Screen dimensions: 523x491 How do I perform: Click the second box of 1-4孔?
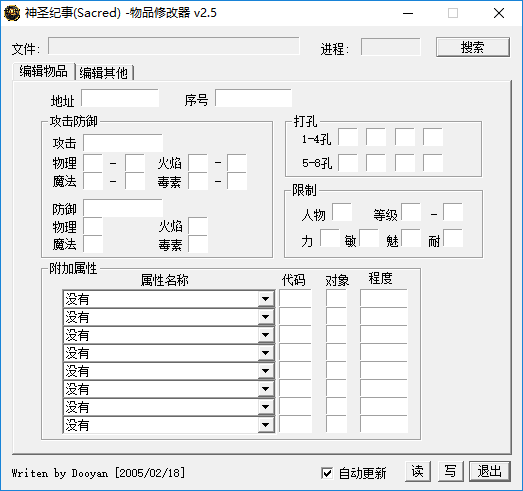pos(376,137)
